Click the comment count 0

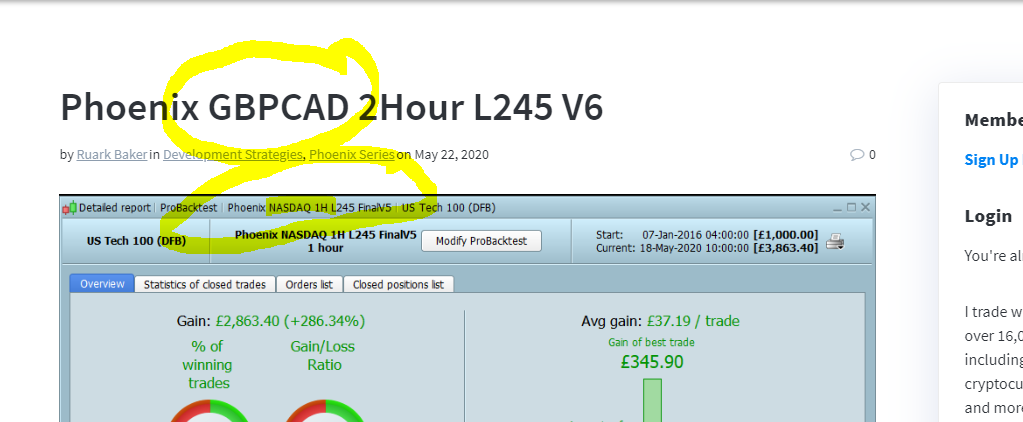[872, 155]
